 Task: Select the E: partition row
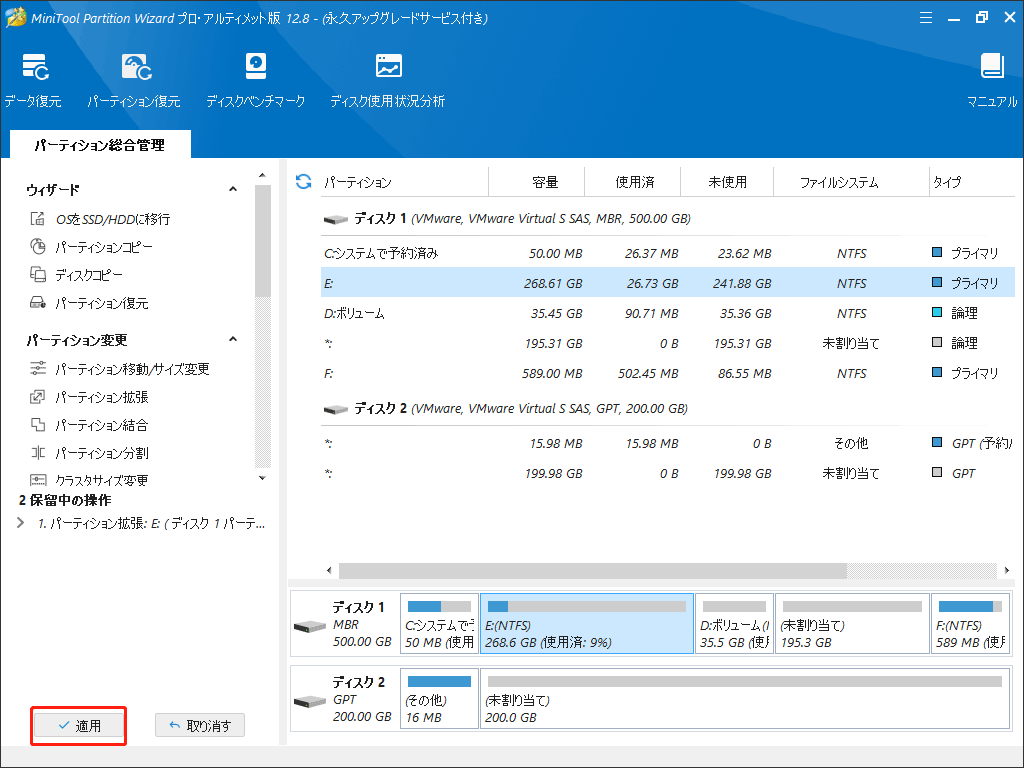coord(667,283)
